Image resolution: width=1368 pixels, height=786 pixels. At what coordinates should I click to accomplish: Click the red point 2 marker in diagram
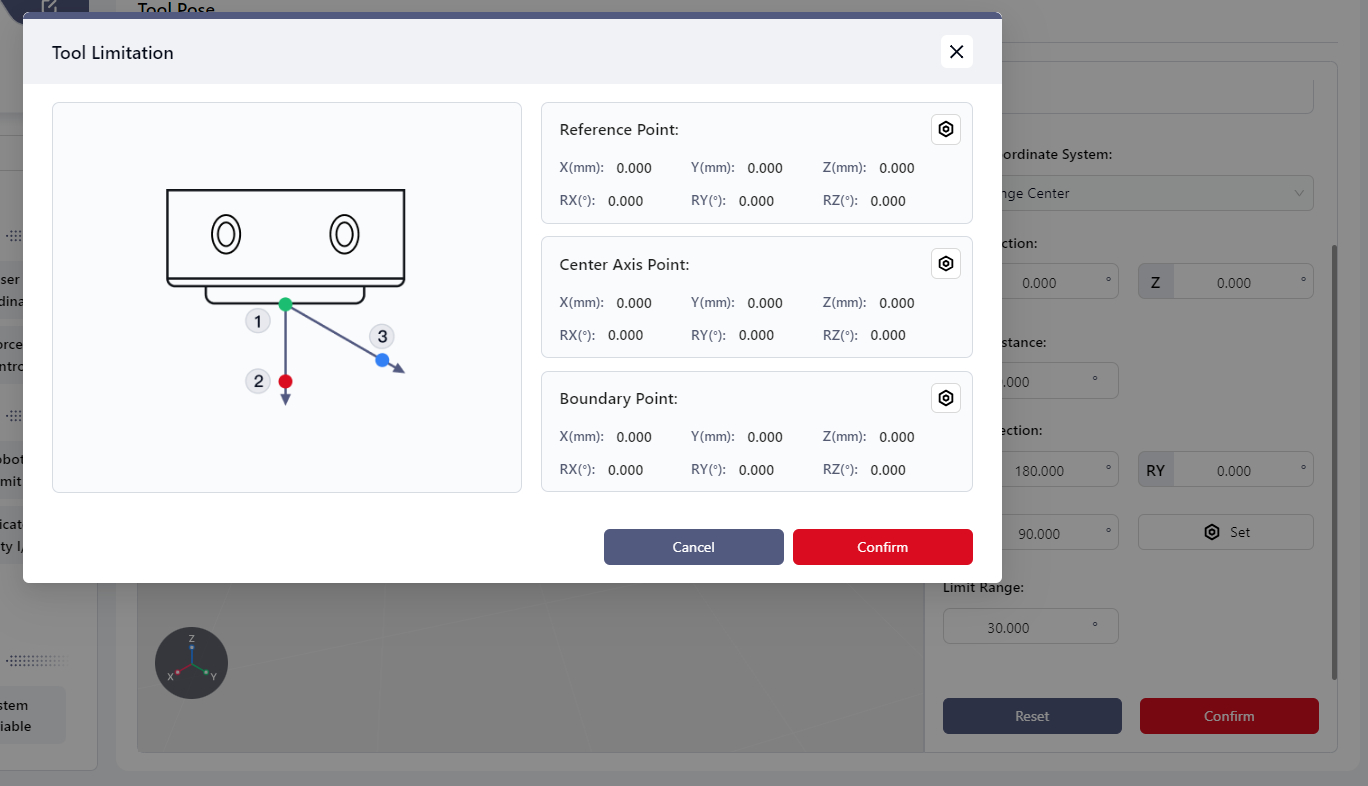click(285, 381)
